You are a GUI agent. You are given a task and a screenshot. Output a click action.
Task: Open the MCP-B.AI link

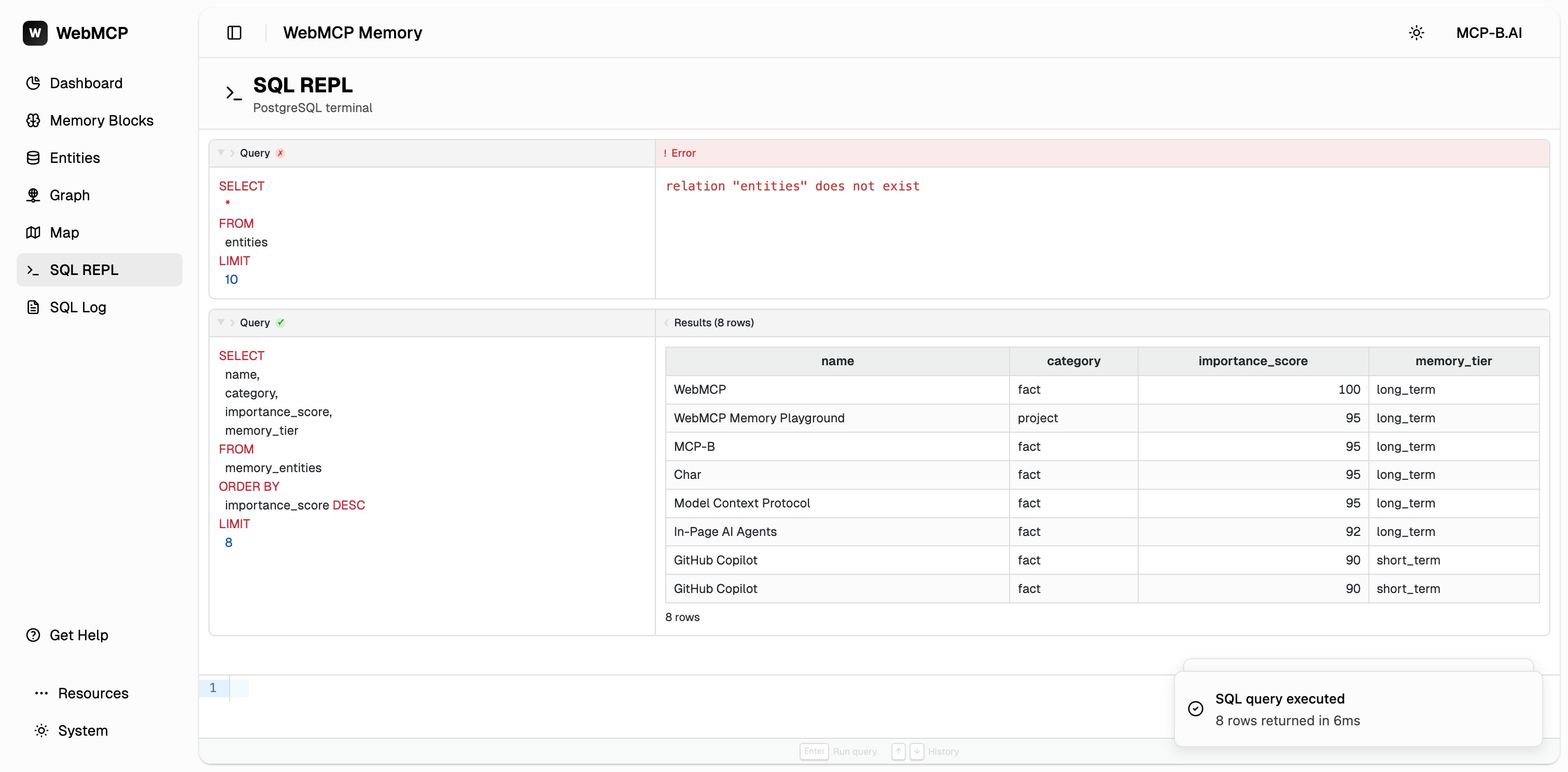click(1489, 33)
